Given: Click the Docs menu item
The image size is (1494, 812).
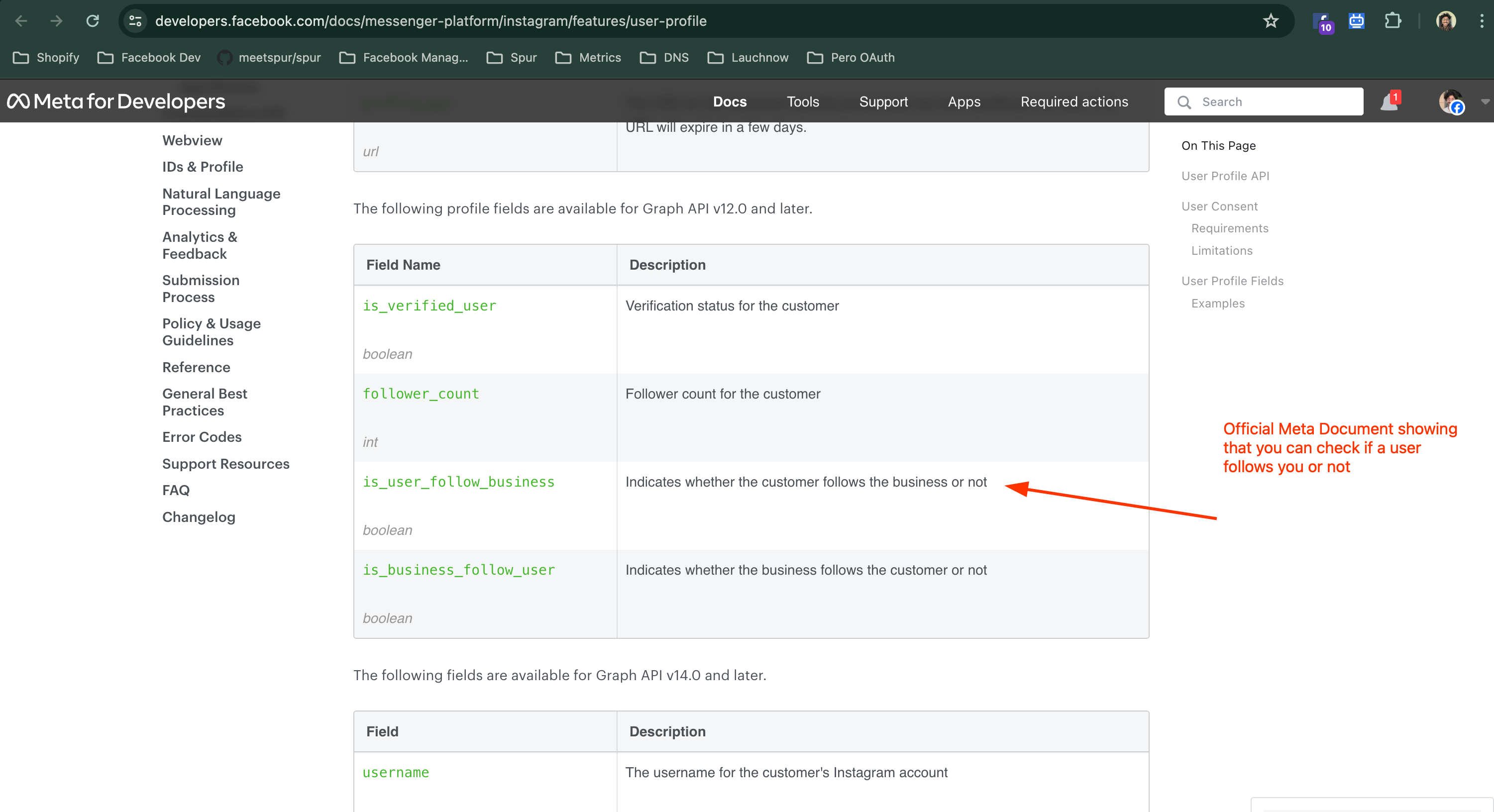Looking at the screenshot, I should click(728, 101).
